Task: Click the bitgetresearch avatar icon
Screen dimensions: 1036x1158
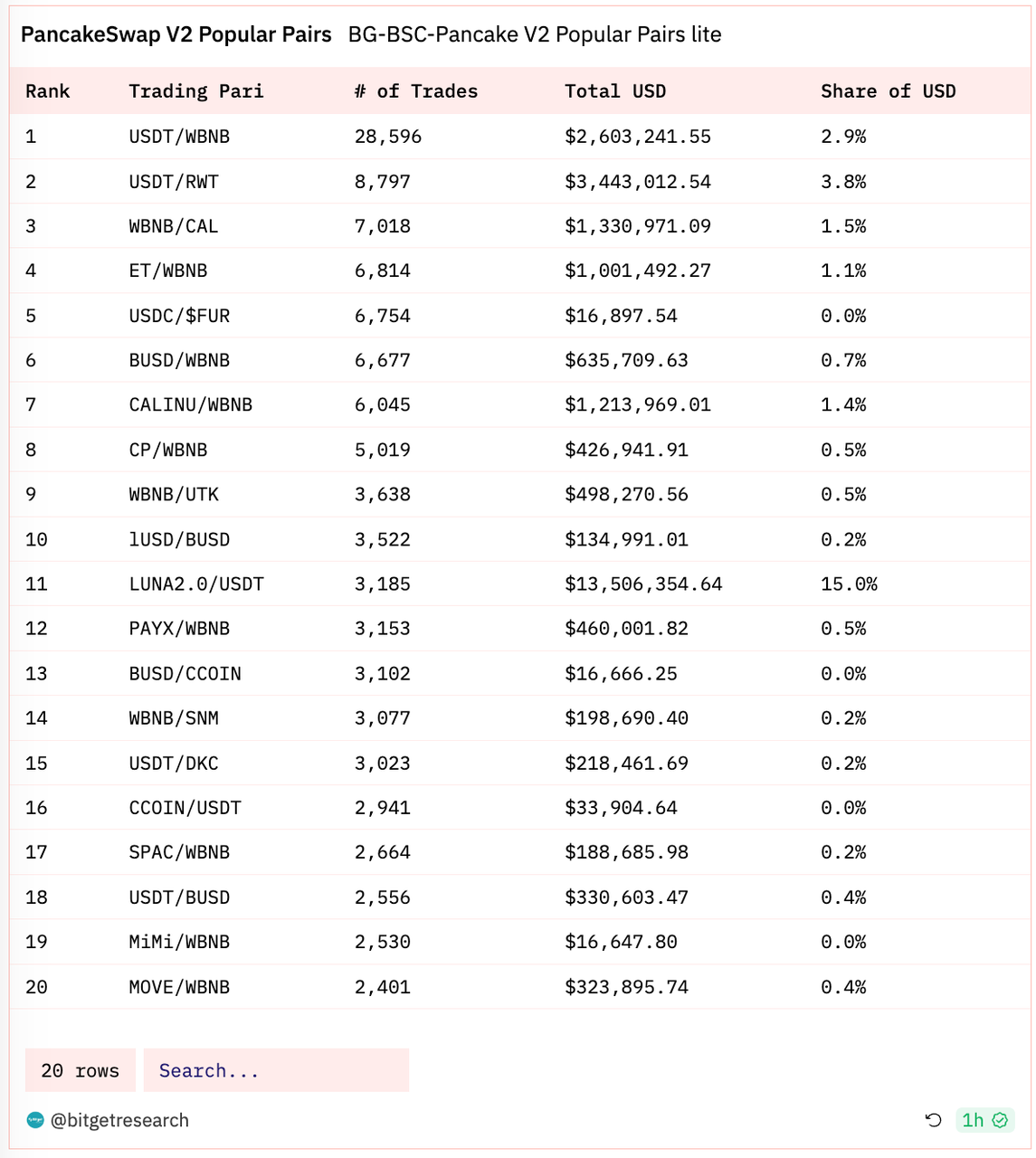Action: click(x=35, y=1120)
